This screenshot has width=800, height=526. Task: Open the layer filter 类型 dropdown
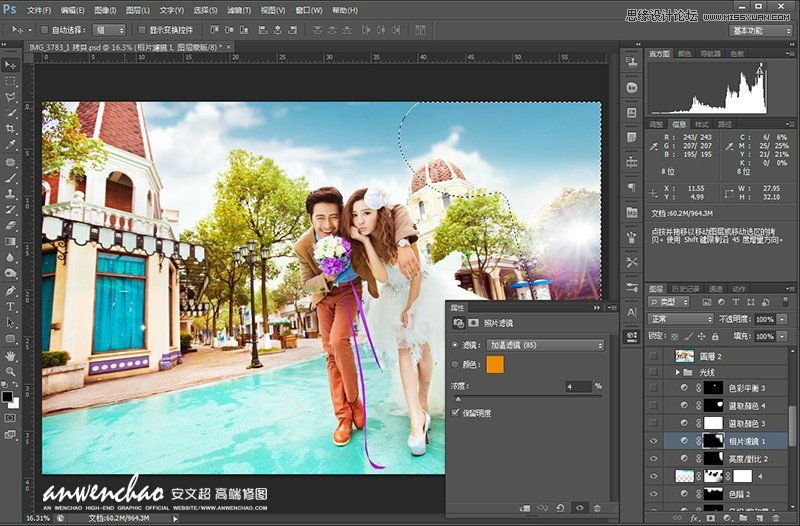pyautogui.click(x=669, y=302)
